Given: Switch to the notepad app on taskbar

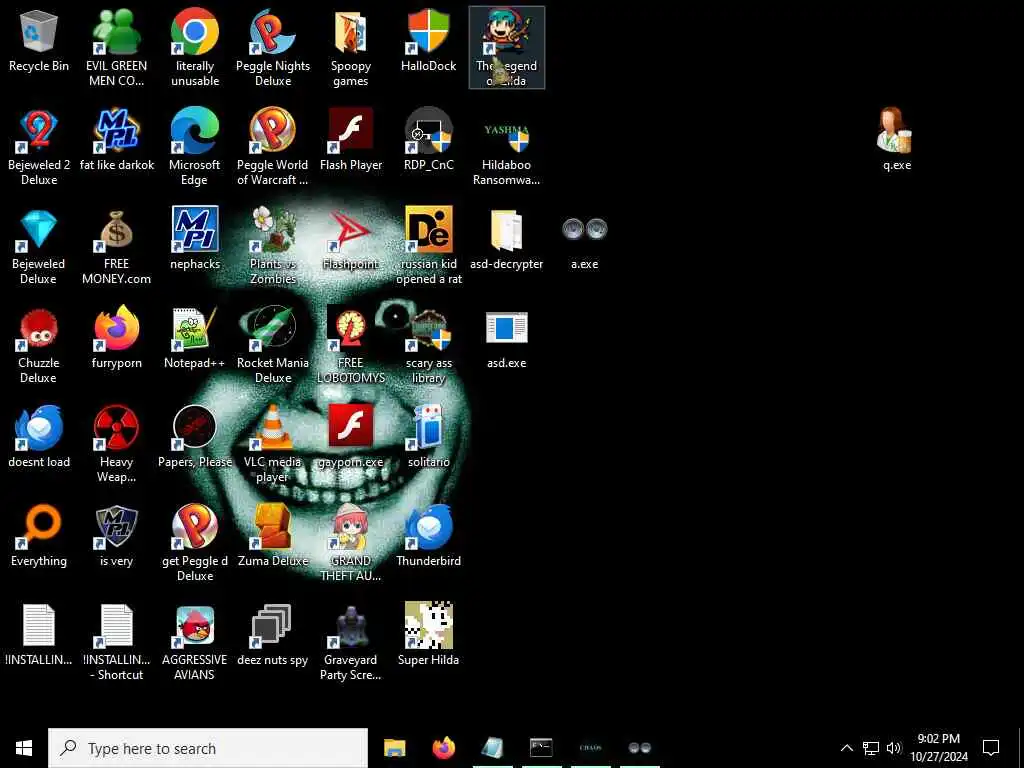Looking at the screenshot, I should pyautogui.click(x=493, y=748).
